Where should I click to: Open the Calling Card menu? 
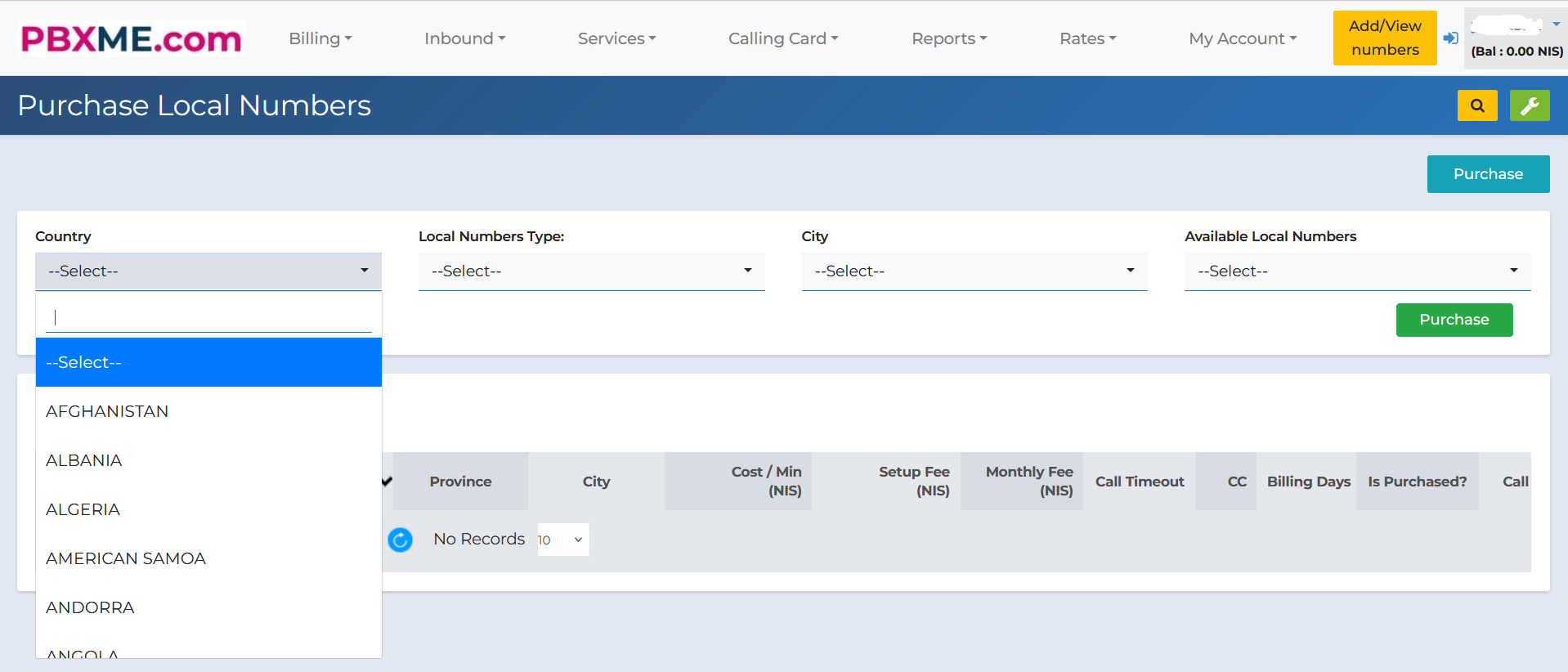783,38
